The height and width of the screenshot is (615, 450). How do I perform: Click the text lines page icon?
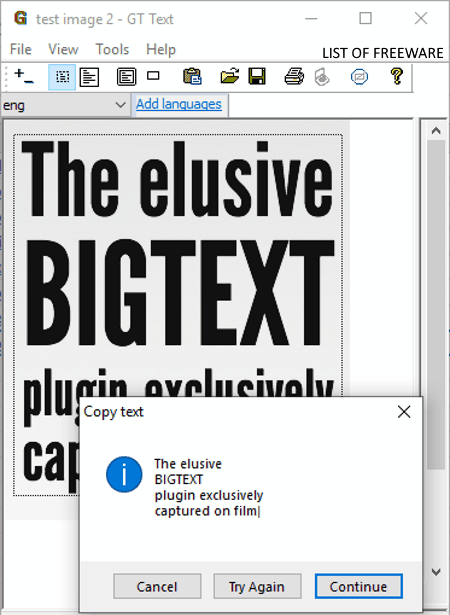89,77
